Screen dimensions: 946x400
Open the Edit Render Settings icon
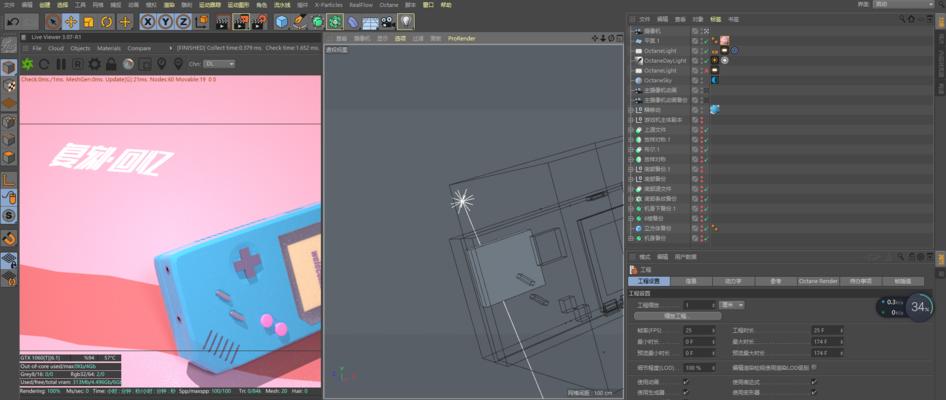259,22
